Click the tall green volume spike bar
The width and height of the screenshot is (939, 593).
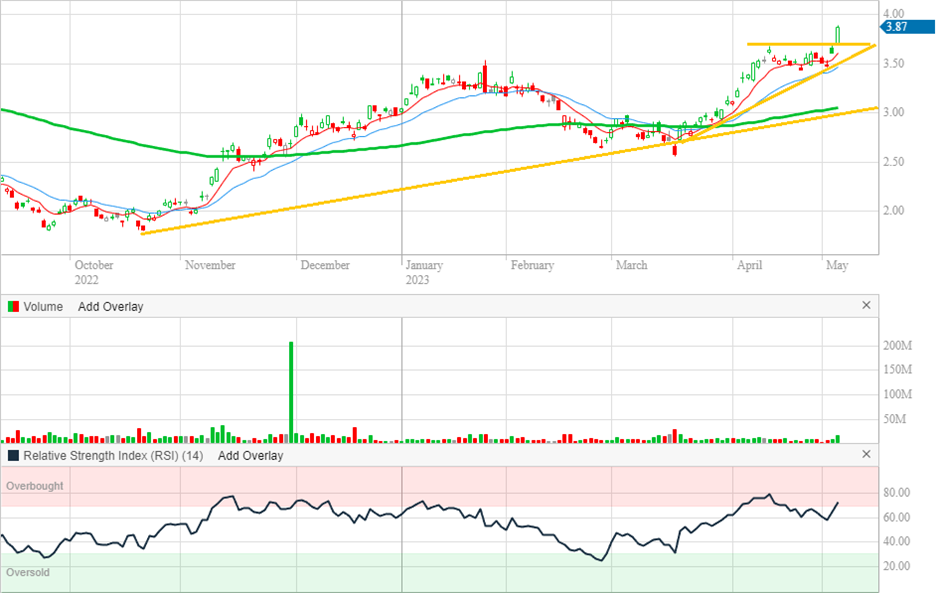291,392
